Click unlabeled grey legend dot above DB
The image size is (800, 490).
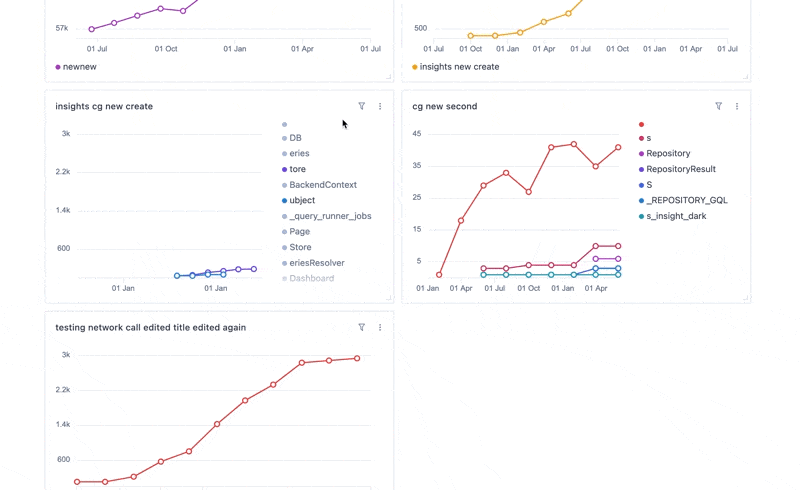[284, 124]
